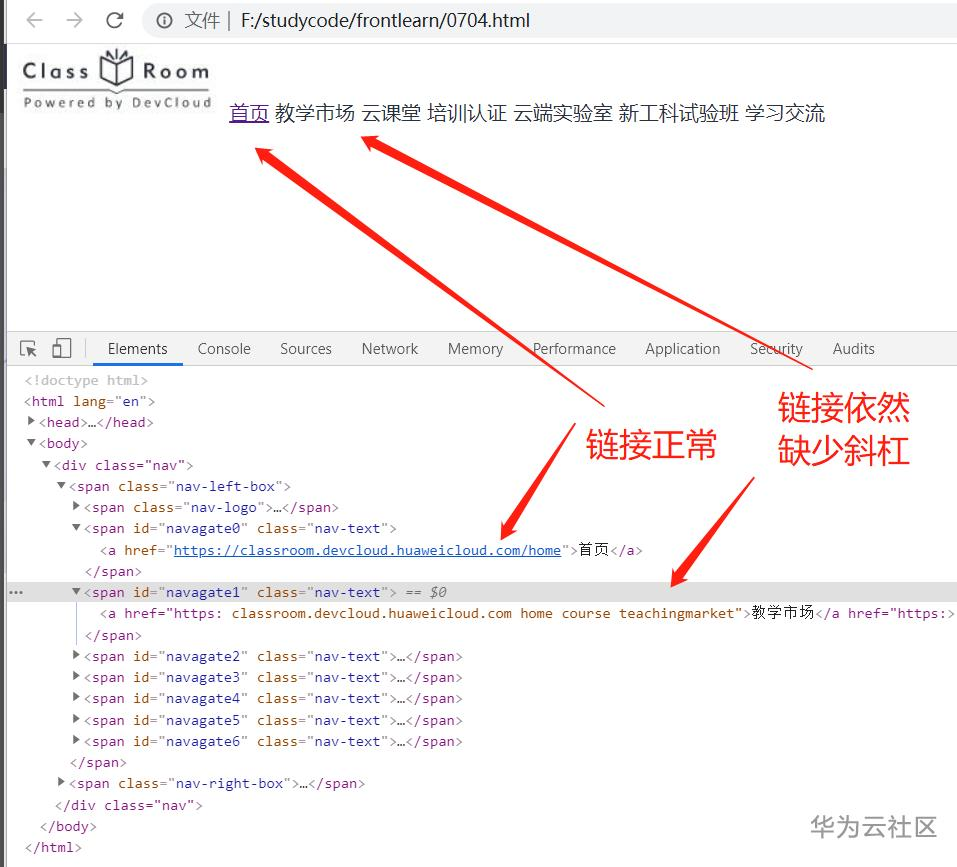Open the 首页 navigation link
Screen dimensions: 957x867
click(x=249, y=113)
